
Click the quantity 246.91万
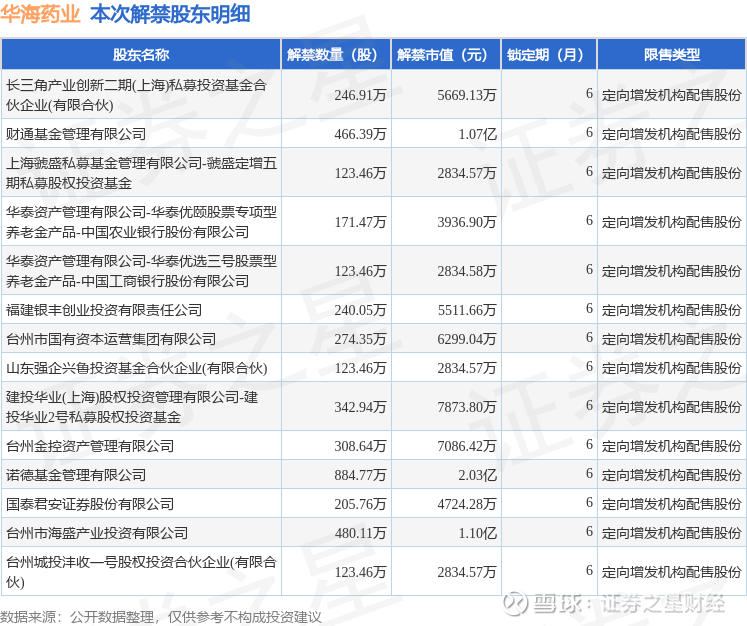(x=360, y=95)
